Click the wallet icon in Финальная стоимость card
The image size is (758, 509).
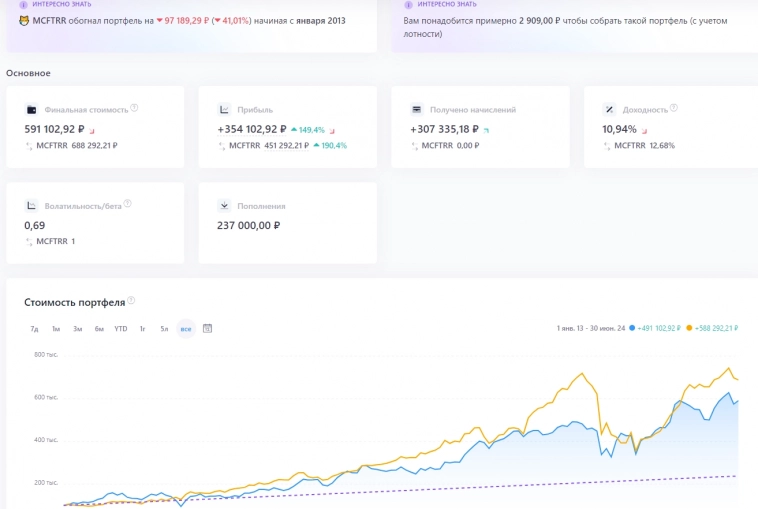[x=32, y=110]
